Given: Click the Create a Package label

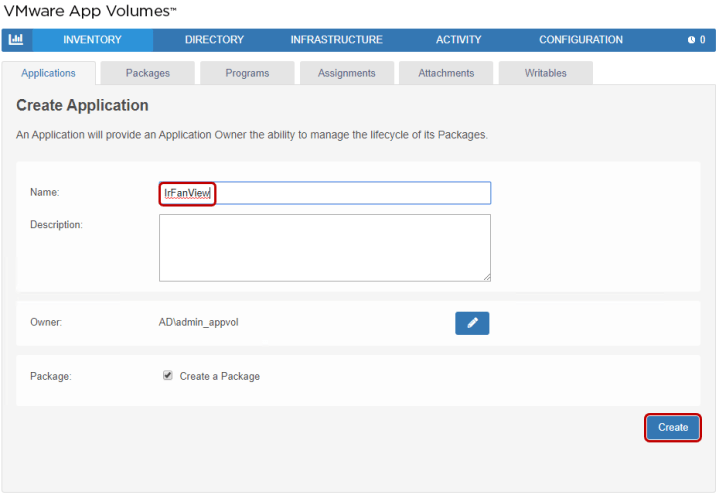Looking at the screenshot, I should (x=219, y=376).
